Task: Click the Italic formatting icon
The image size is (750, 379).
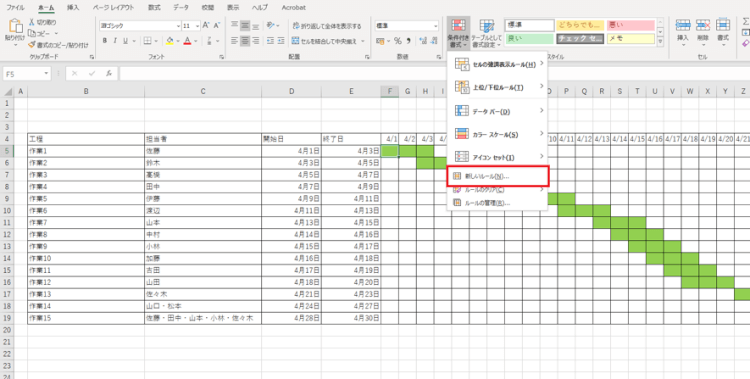Action: point(115,41)
